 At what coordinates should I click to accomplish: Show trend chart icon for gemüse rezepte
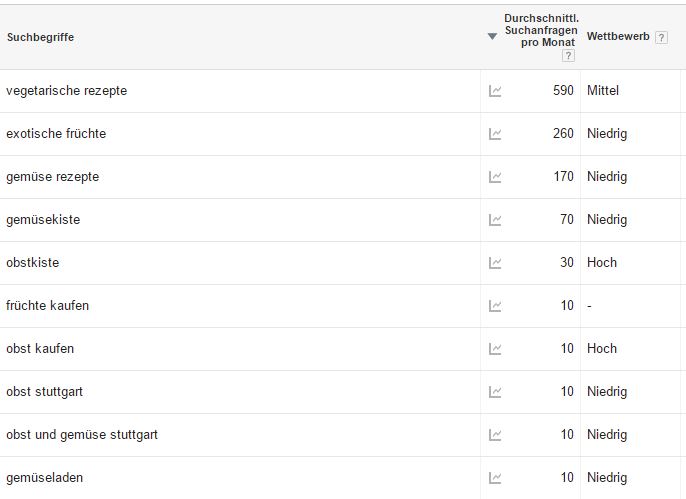point(495,177)
